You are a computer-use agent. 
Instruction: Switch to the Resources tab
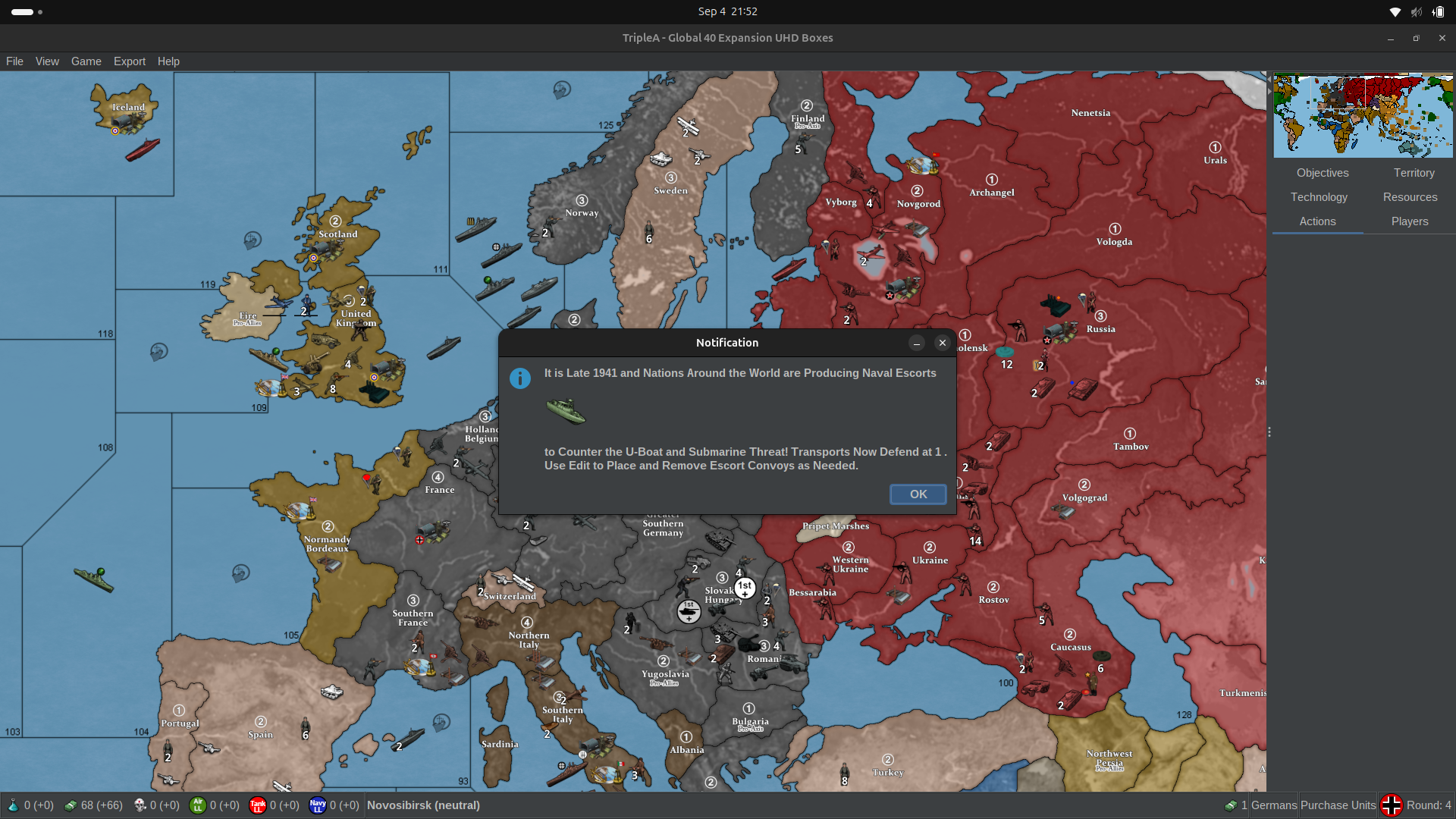[1410, 197]
